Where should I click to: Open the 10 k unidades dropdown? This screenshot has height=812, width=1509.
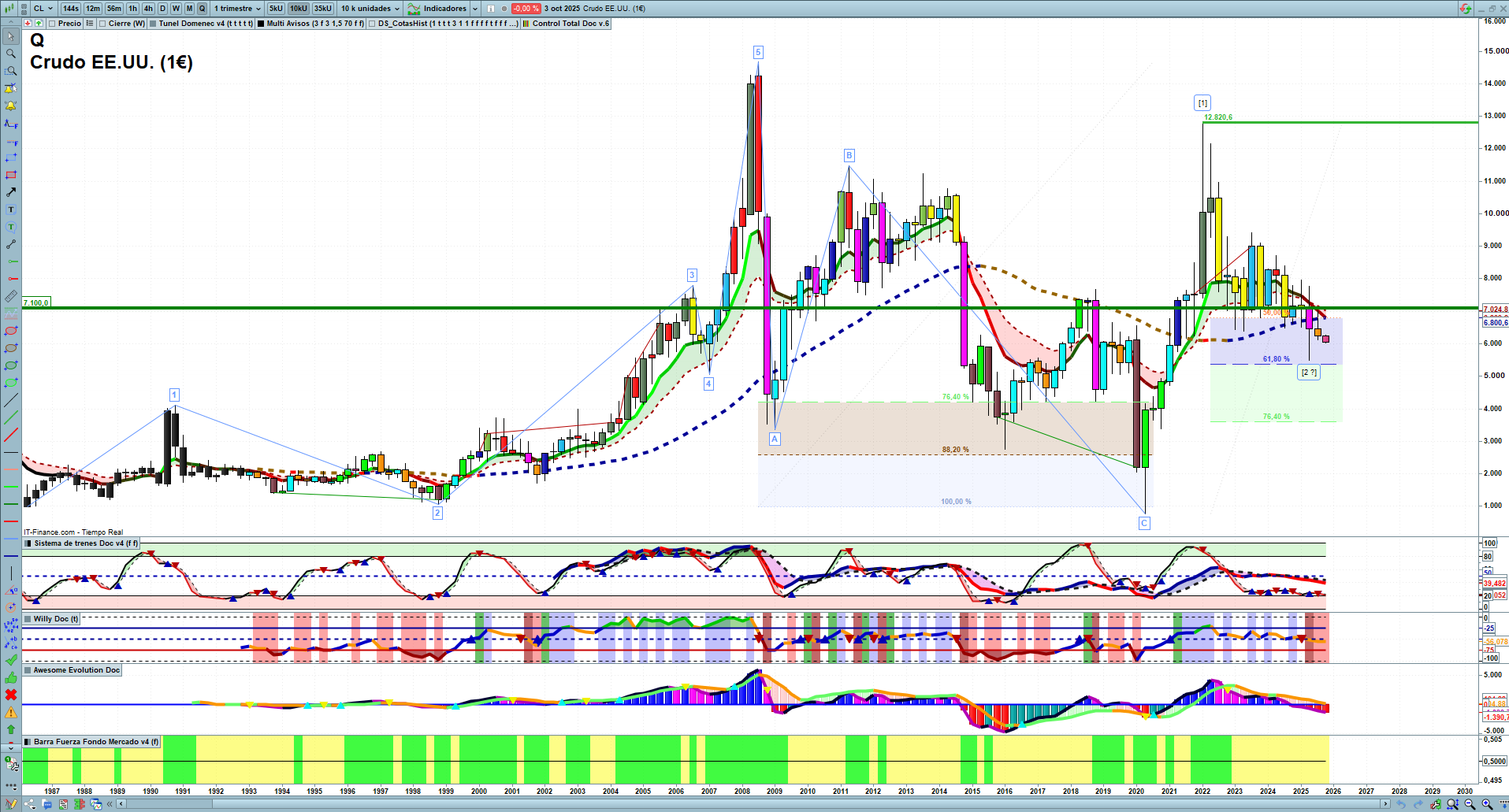(370, 9)
